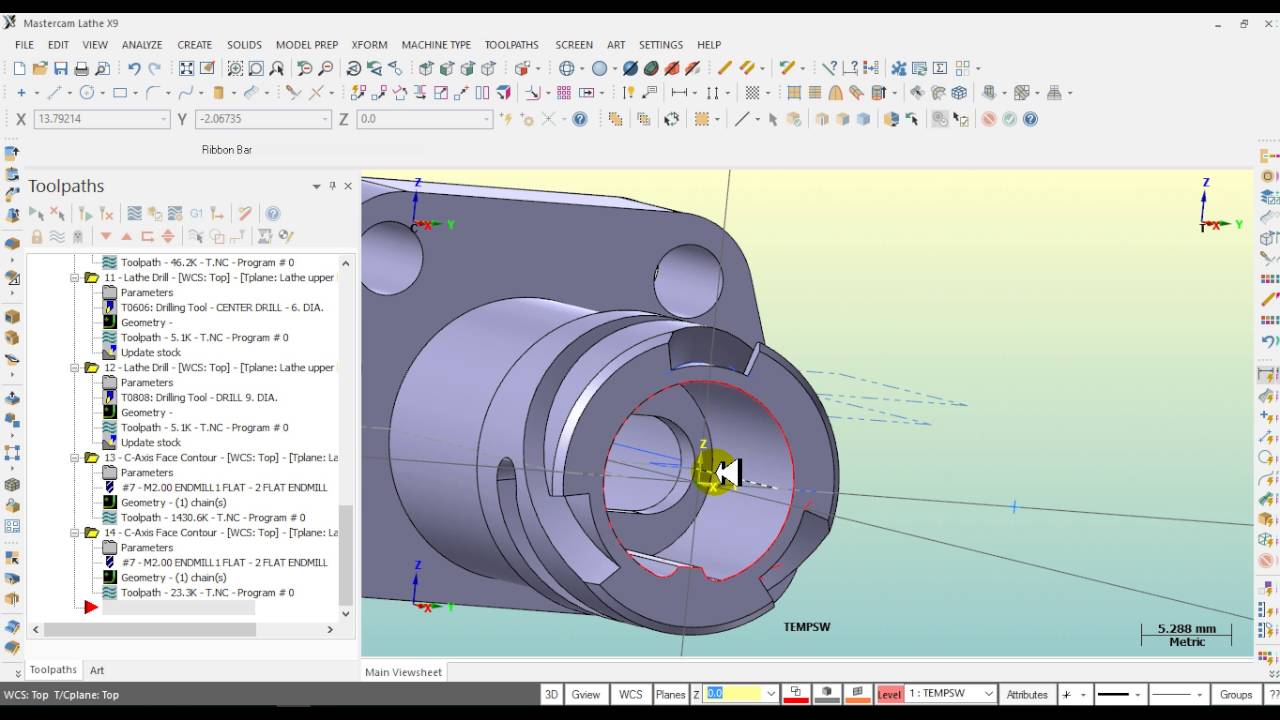Click the Backplot selected operations wave icon

[x=134, y=213]
